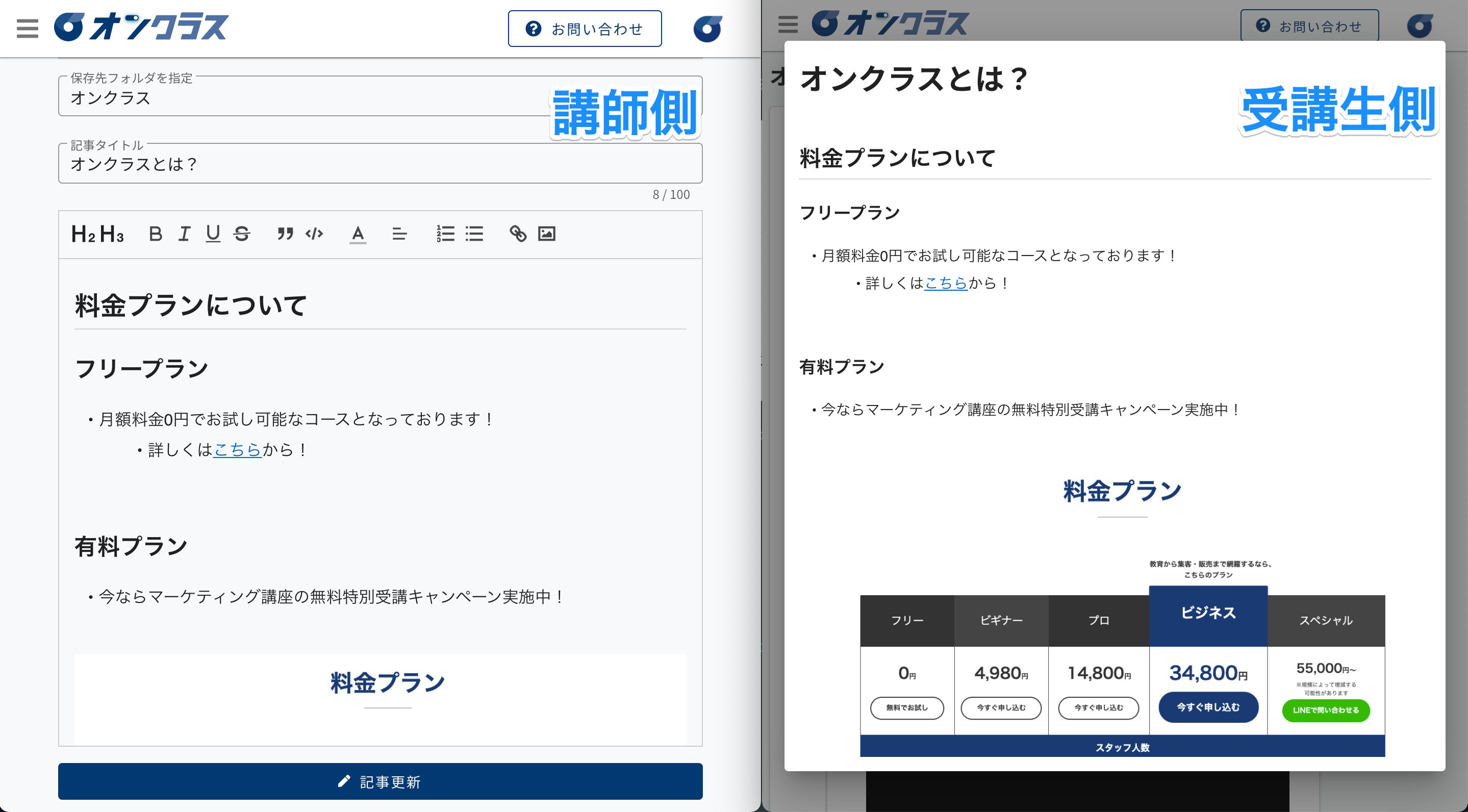This screenshot has width=1468, height=812.
Task: Click お問い合わせ button in student window
Action: [x=1309, y=26]
